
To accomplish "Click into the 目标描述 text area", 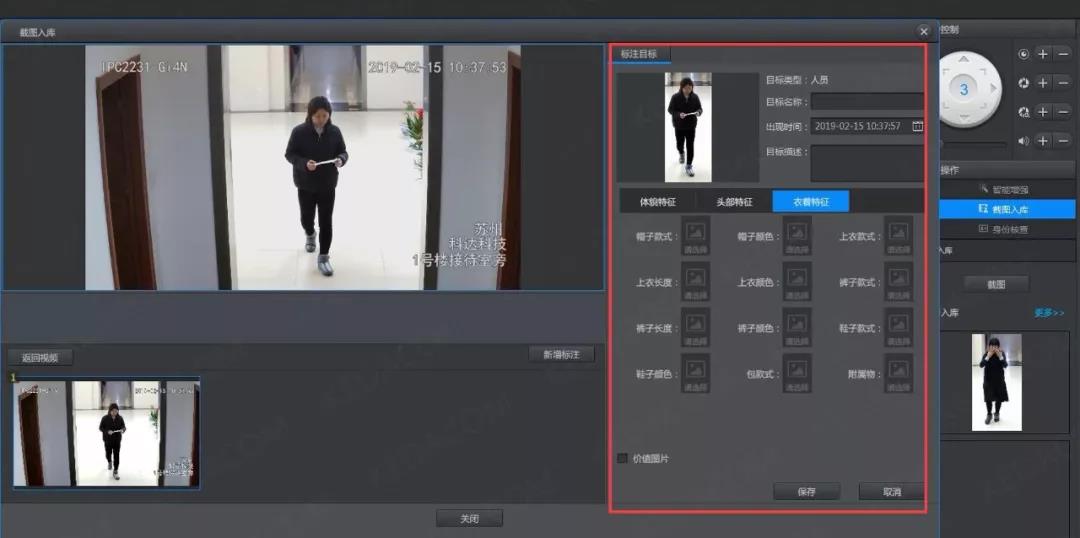I will coord(867,163).
